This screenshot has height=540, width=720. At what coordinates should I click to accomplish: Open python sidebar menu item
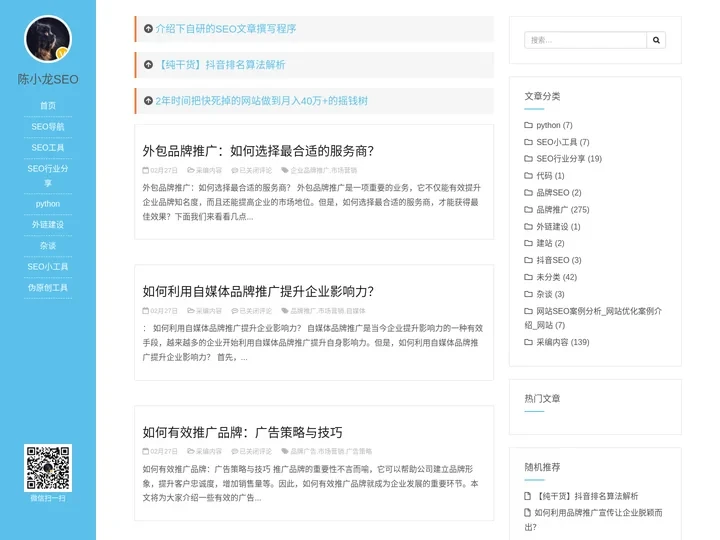click(x=48, y=204)
